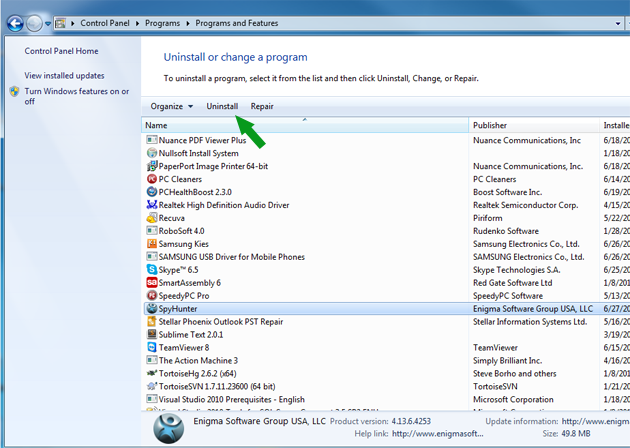The height and width of the screenshot is (448, 630).
Task: Open the Update information link
Action: (x=596, y=421)
